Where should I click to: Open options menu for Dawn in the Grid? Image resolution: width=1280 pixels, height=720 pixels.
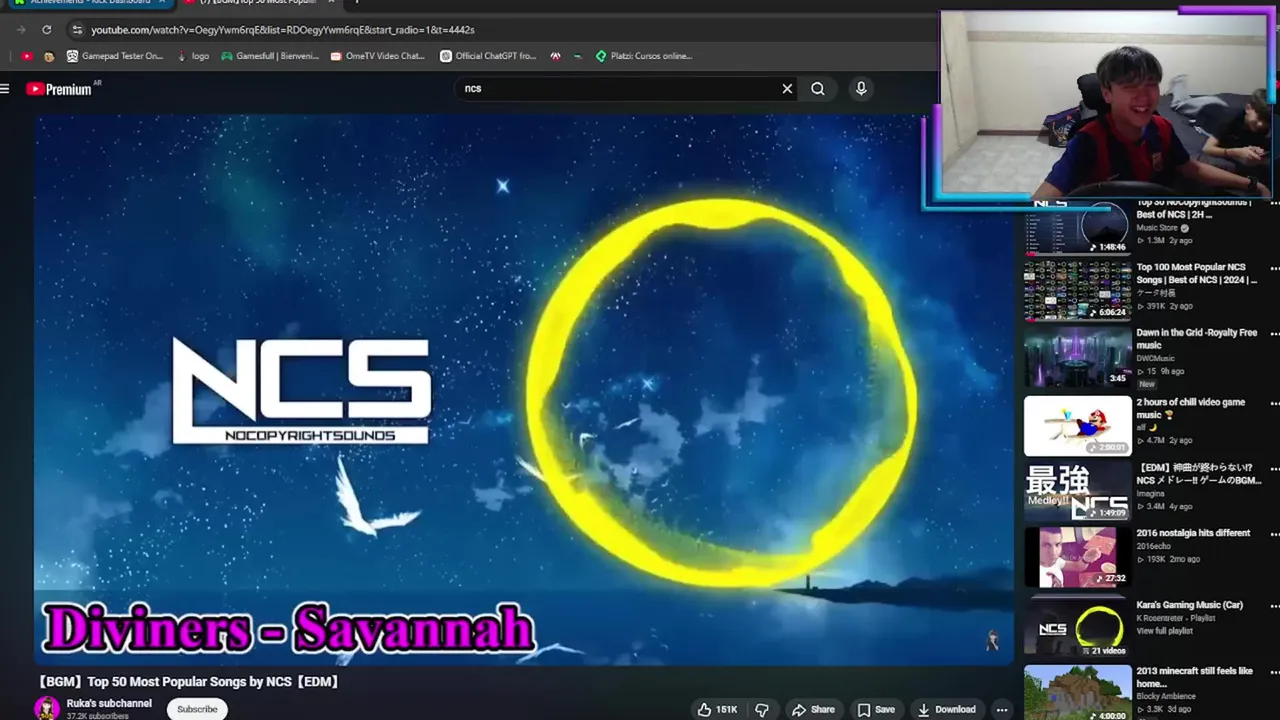pos(1274,333)
